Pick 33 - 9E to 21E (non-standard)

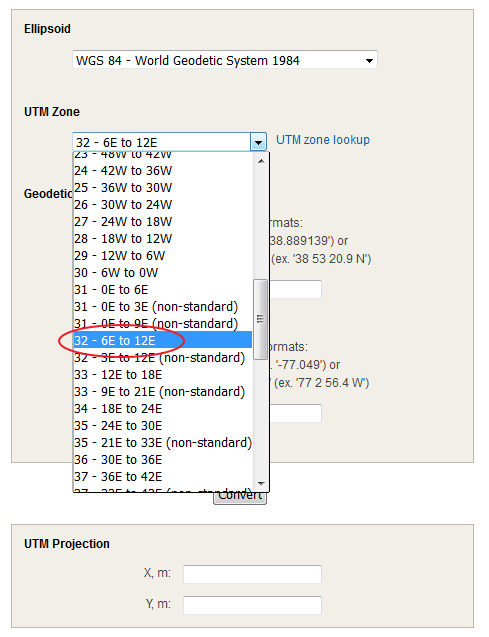coord(163,392)
